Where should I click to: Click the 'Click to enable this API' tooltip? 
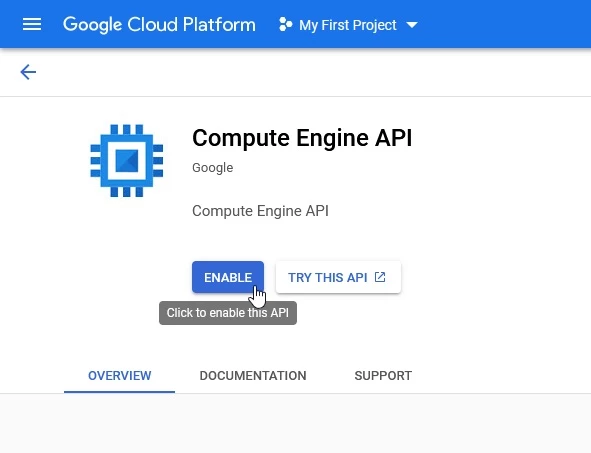[228, 313]
